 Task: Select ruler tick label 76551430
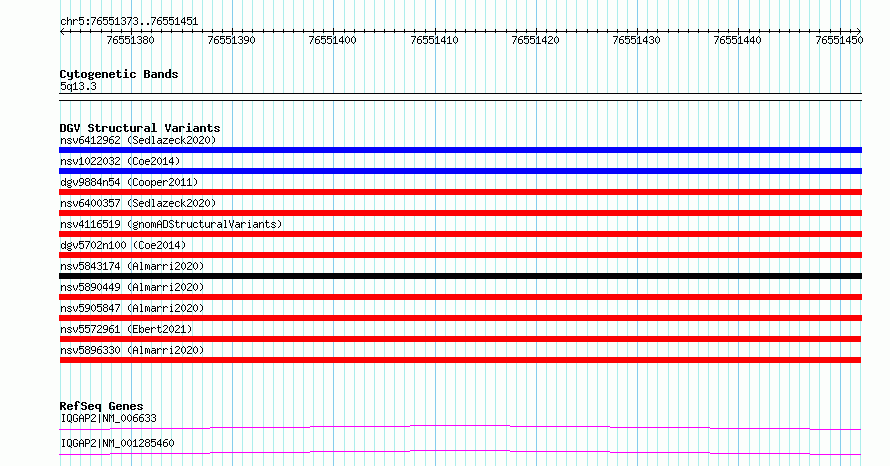636,40
